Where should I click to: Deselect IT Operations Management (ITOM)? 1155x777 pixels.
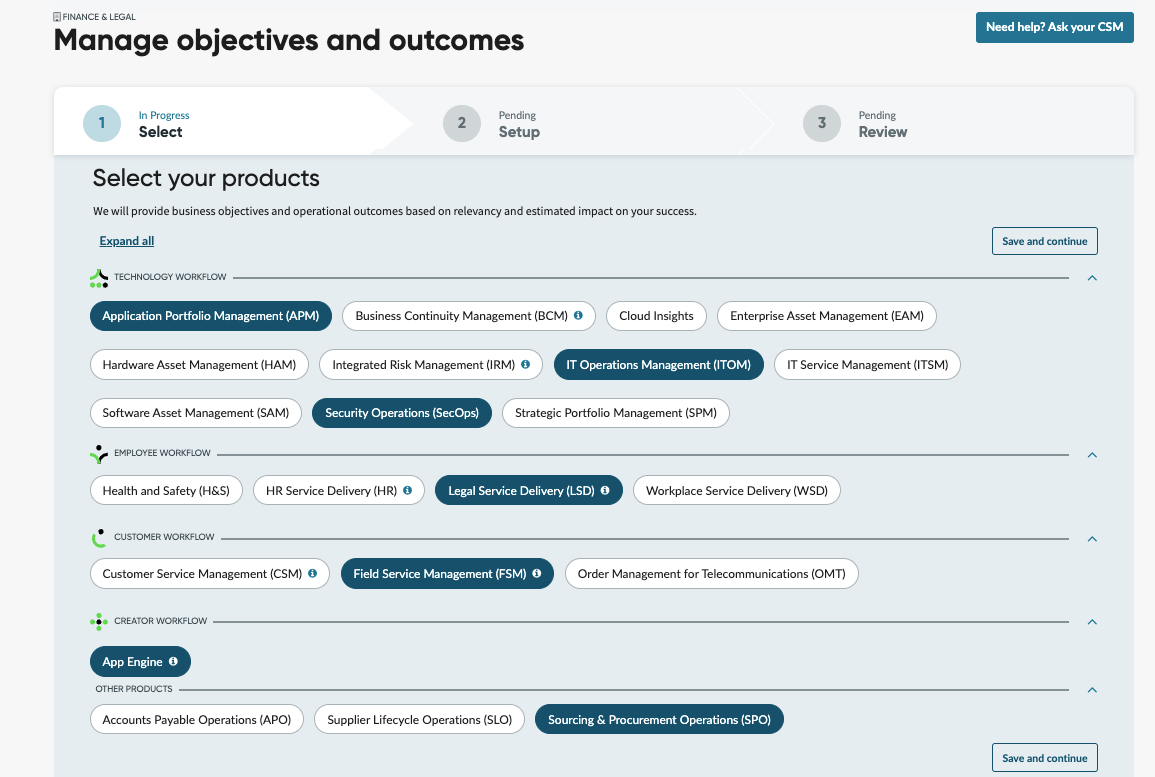click(x=659, y=365)
